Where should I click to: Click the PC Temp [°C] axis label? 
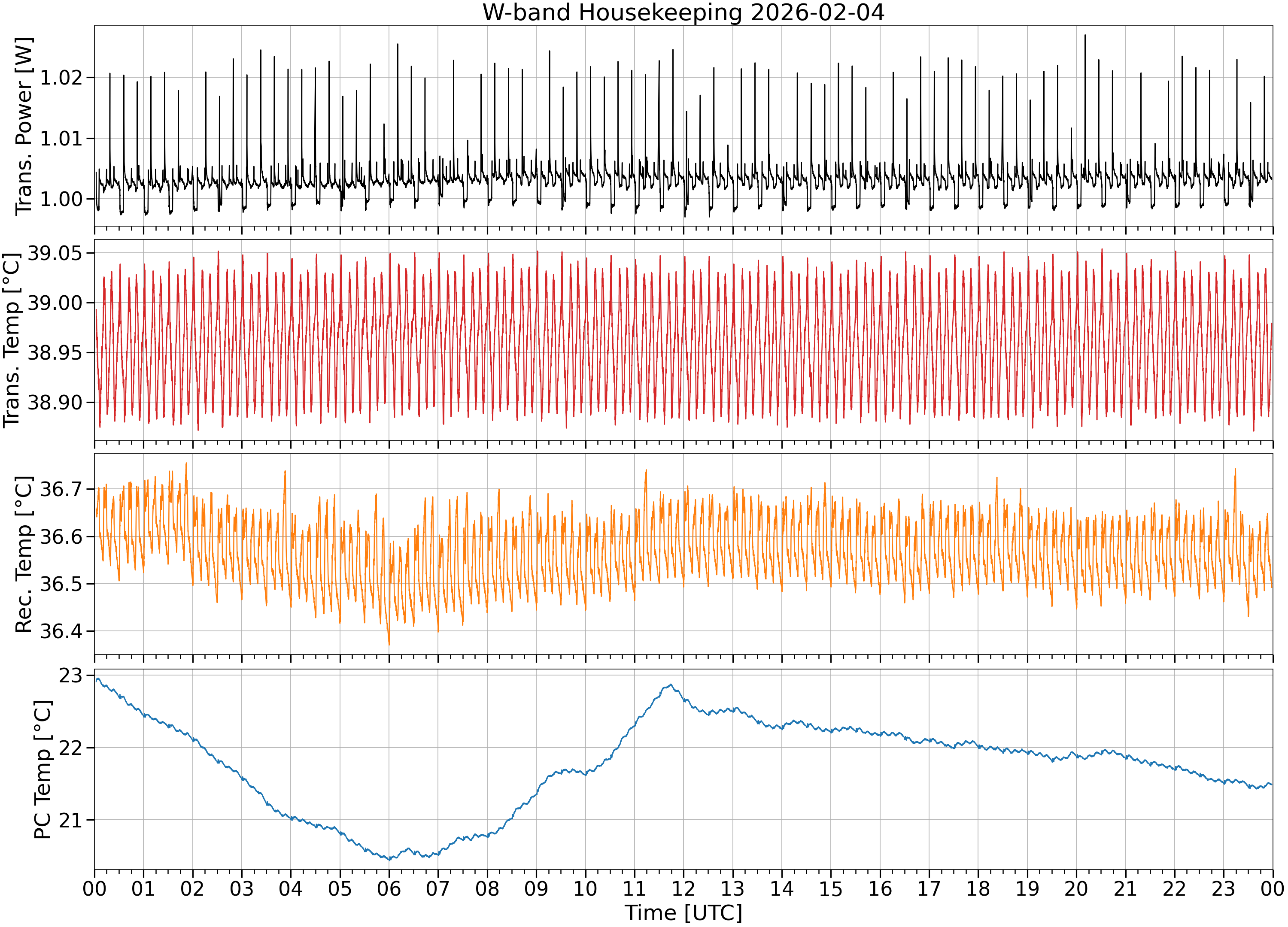coord(43,769)
